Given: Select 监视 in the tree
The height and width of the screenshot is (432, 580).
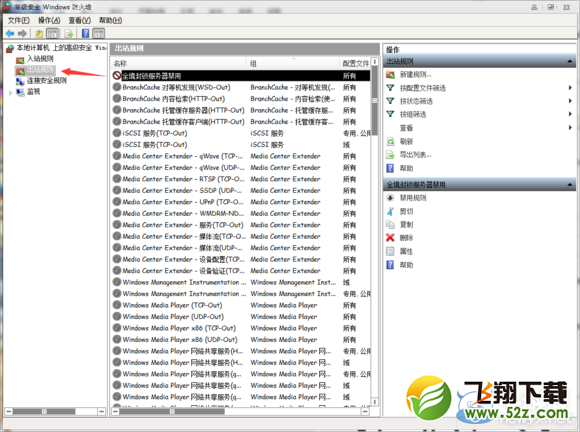Looking at the screenshot, I should coord(33,92).
